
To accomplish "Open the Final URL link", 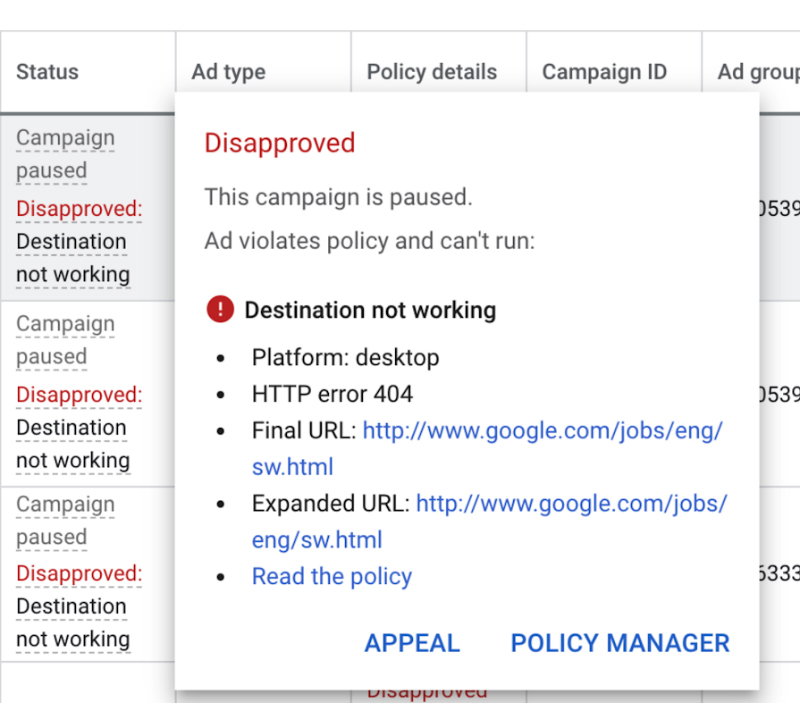I will (x=487, y=448).
